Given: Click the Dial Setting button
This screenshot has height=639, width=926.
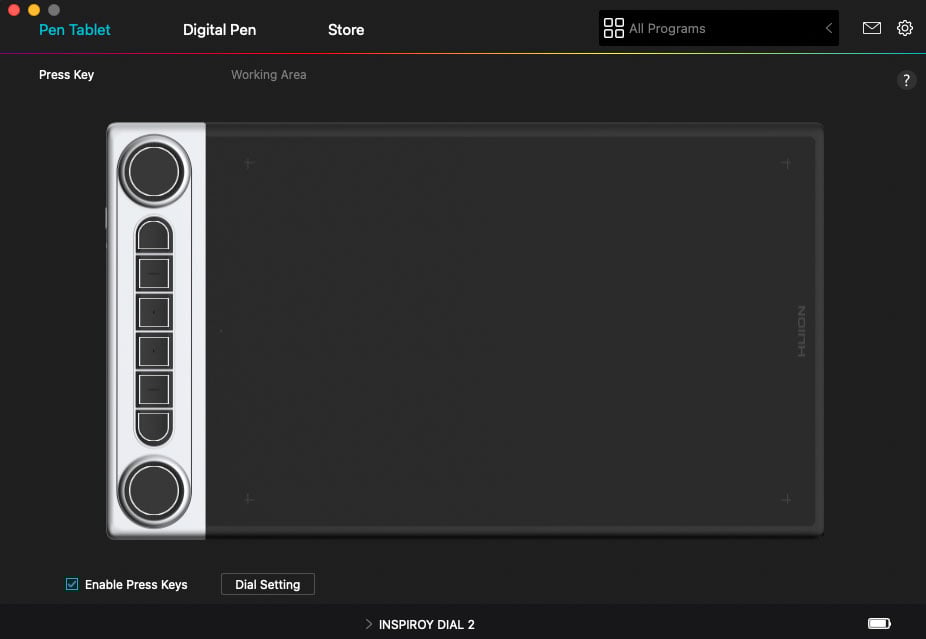Looking at the screenshot, I should (268, 584).
